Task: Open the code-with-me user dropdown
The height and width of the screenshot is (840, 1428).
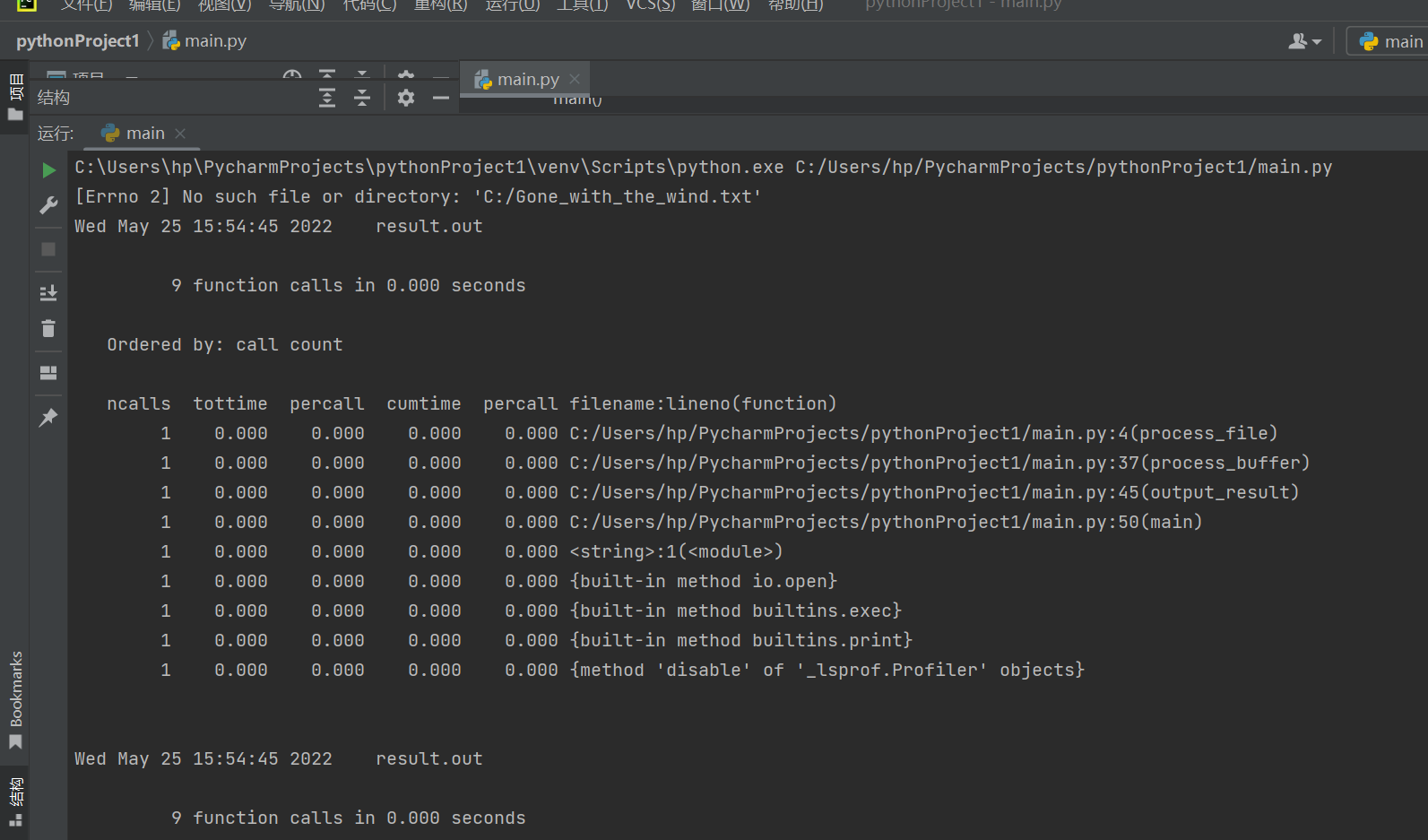Action: click(1304, 41)
